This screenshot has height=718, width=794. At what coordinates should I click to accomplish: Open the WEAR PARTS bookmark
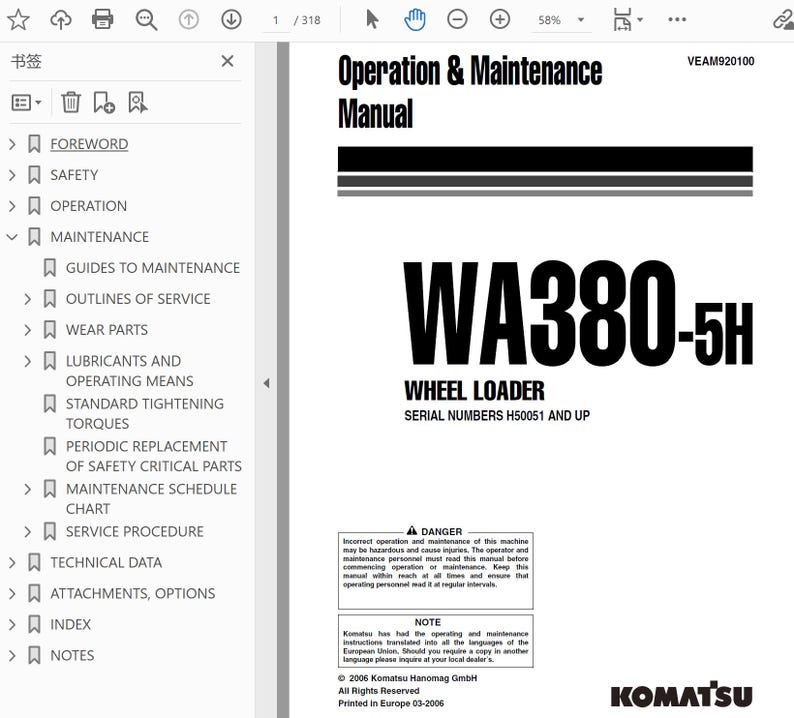(x=107, y=330)
